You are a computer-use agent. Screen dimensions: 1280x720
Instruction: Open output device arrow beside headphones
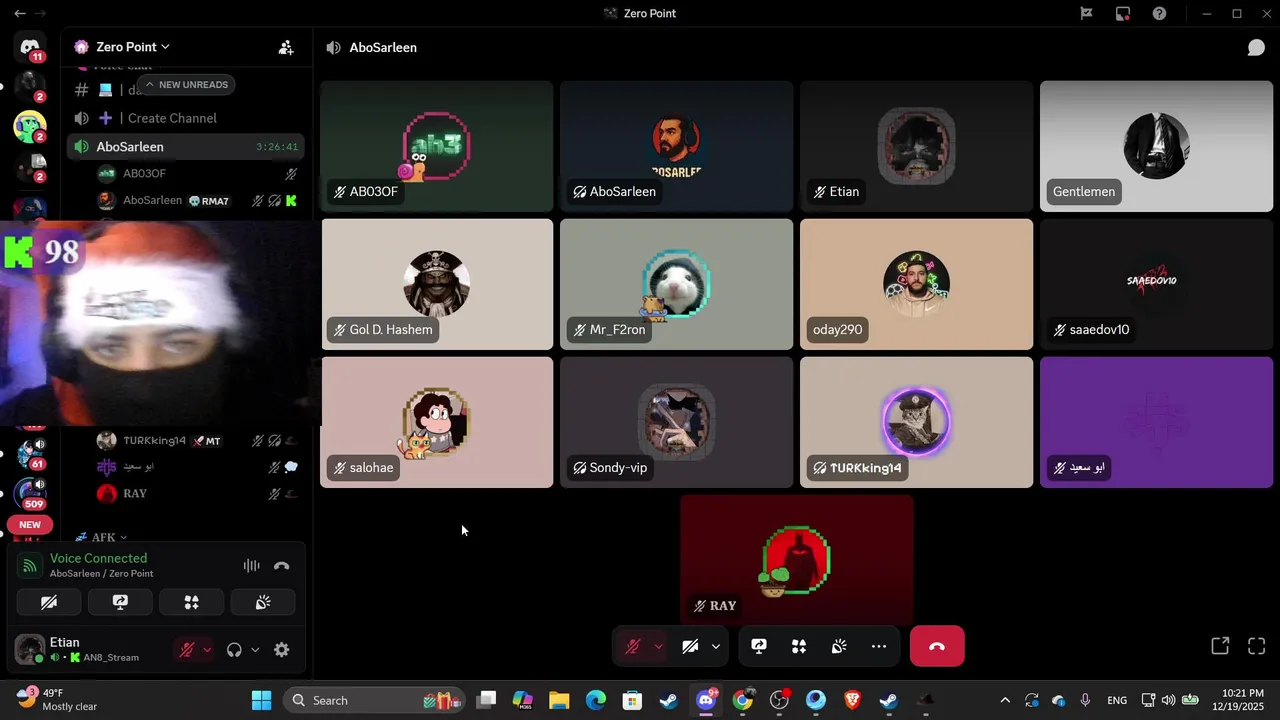tap(255, 650)
